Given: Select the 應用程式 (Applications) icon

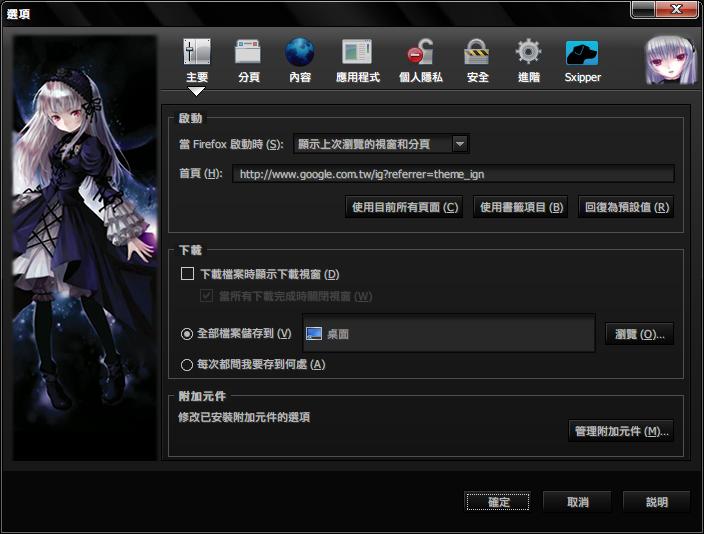Looking at the screenshot, I should pyautogui.click(x=357, y=53).
